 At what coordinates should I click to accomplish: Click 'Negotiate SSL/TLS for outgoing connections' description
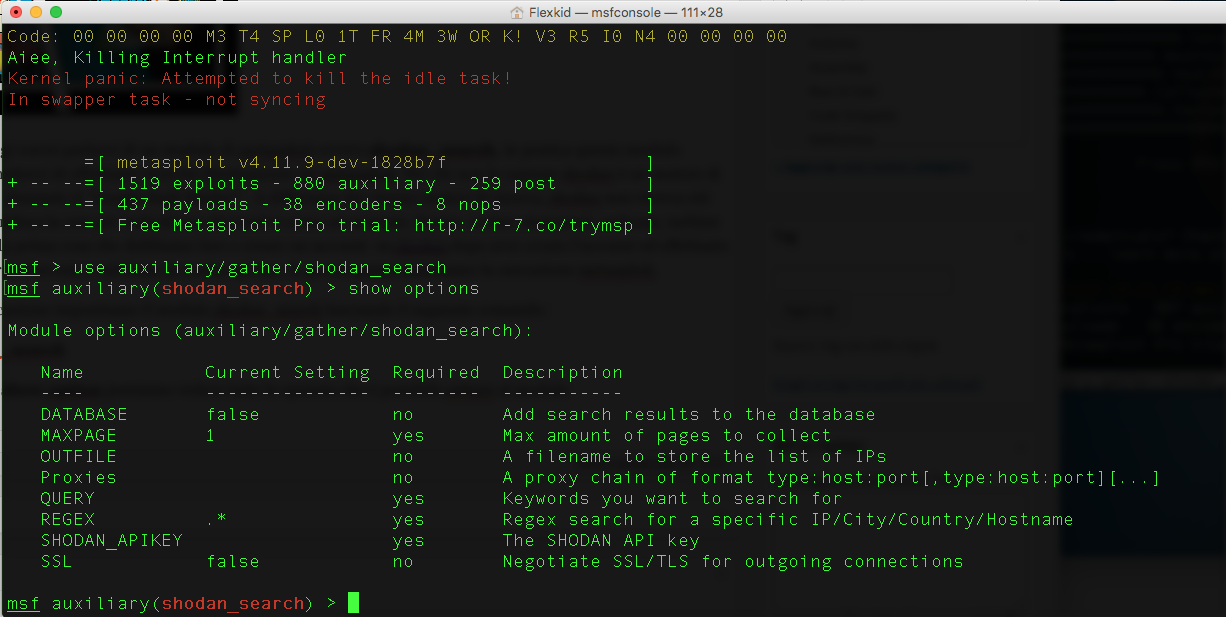(x=733, y=561)
